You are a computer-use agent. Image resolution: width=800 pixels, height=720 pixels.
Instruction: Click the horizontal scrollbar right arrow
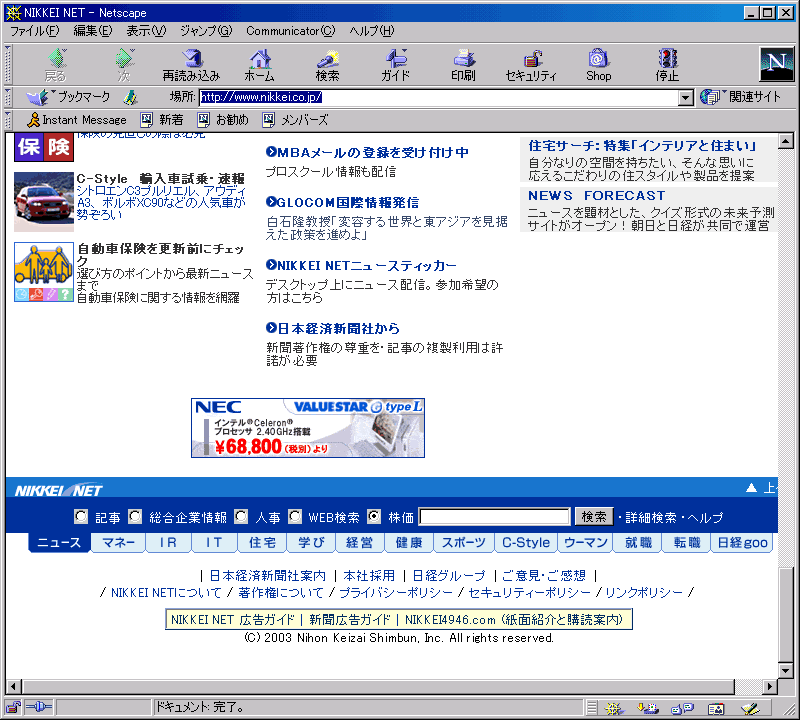(x=770, y=687)
